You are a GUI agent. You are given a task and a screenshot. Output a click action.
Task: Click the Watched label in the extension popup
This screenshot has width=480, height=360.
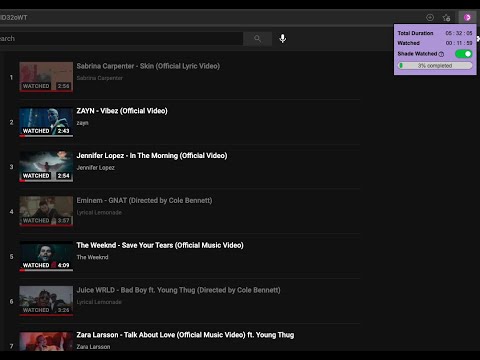tap(408, 43)
